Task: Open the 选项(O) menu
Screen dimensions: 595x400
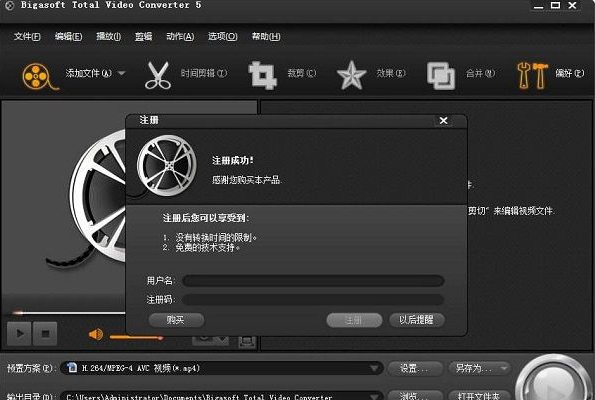Action: [x=222, y=36]
